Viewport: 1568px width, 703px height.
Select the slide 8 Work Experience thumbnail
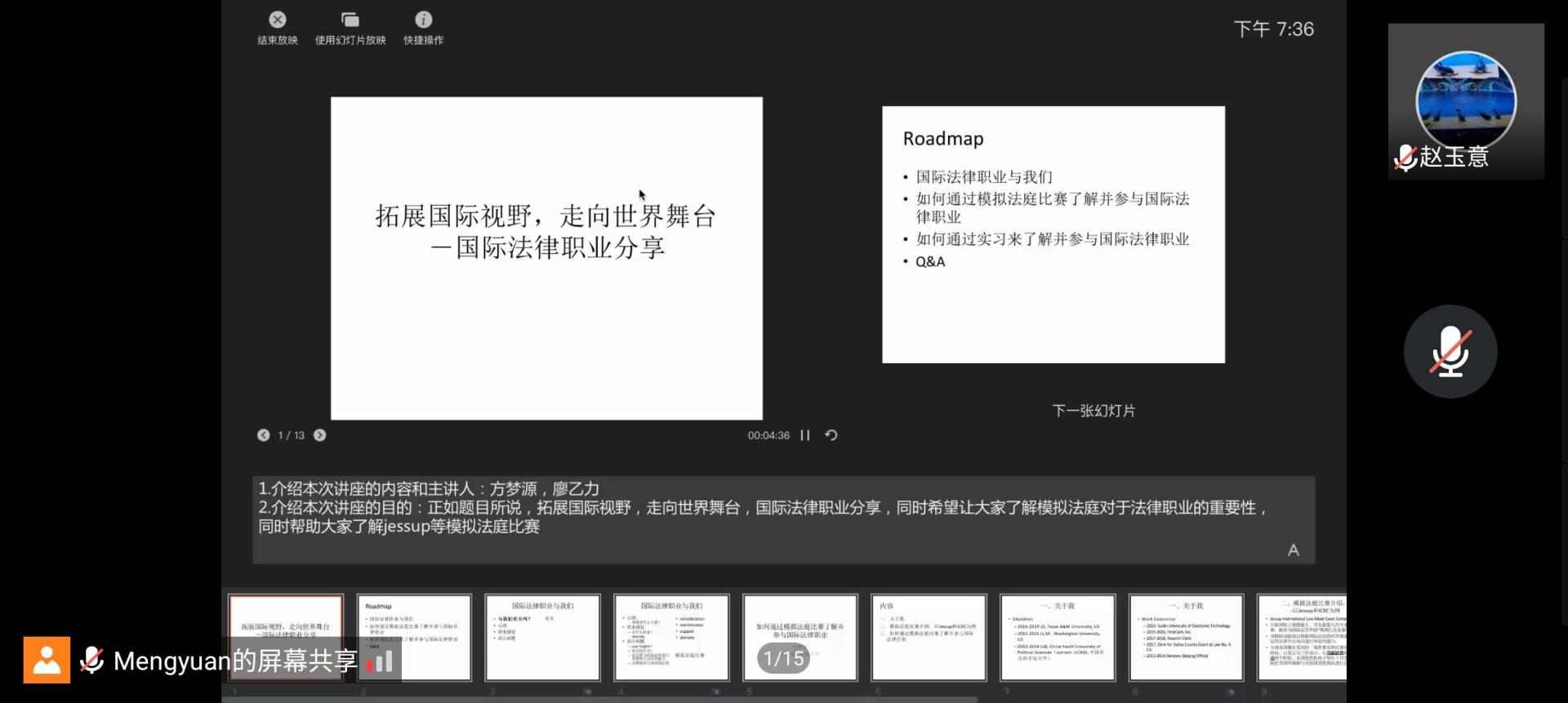[x=1186, y=637]
